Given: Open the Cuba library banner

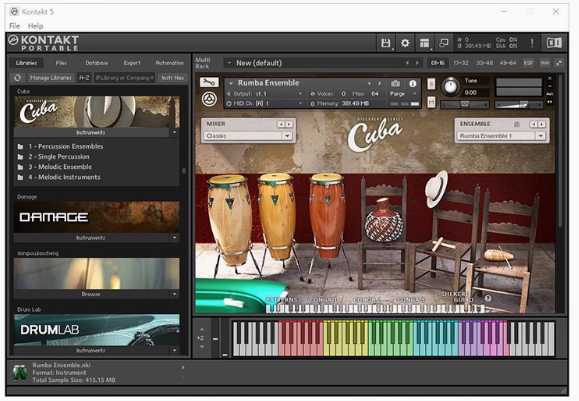Looking at the screenshot, I should [97, 112].
